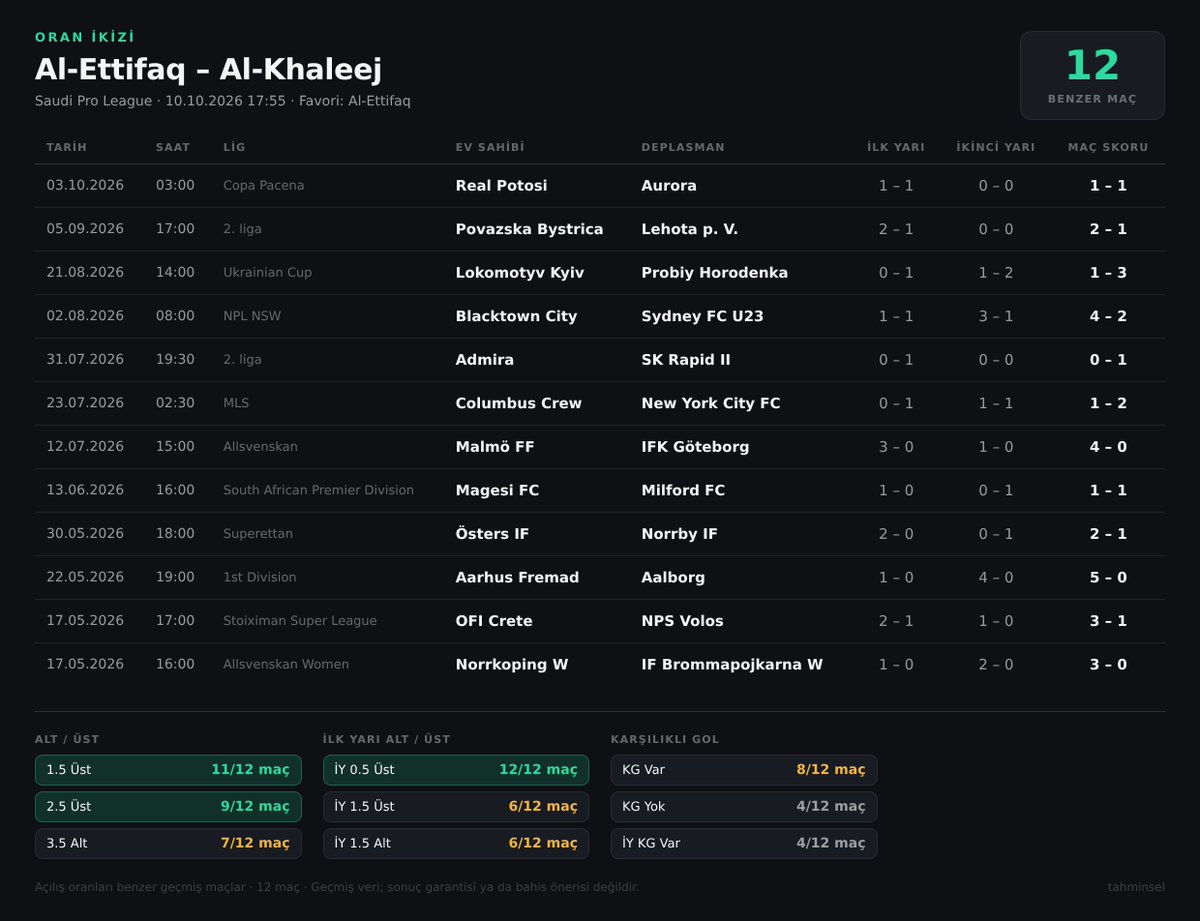
Task: Click the Stoiximan Super League league name
Action: tap(300, 621)
